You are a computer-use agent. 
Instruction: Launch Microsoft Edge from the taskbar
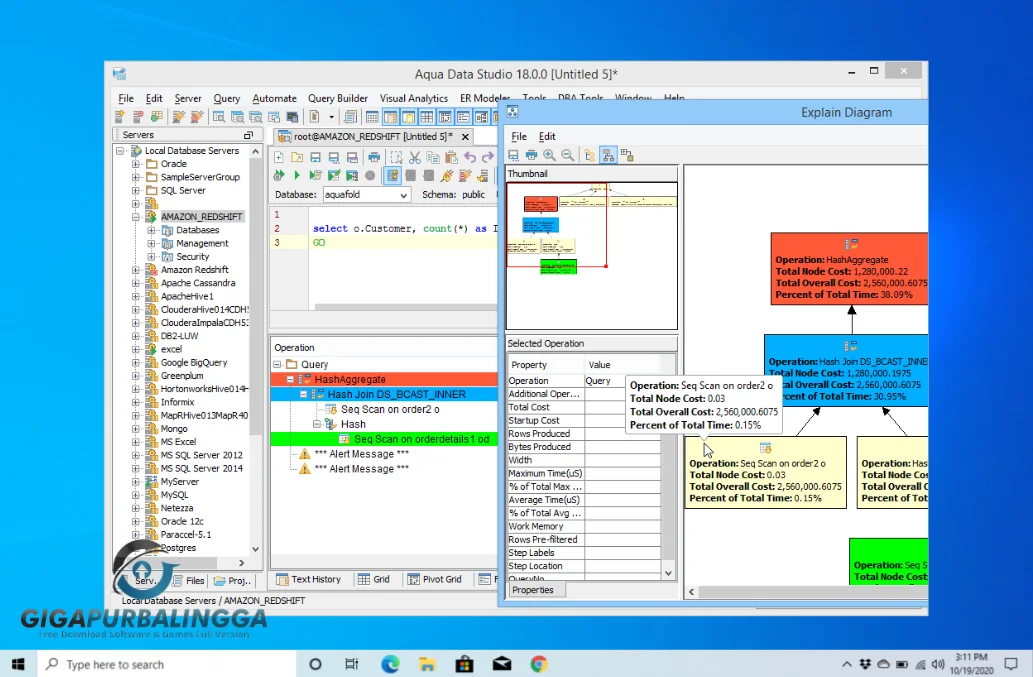click(x=389, y=663)
